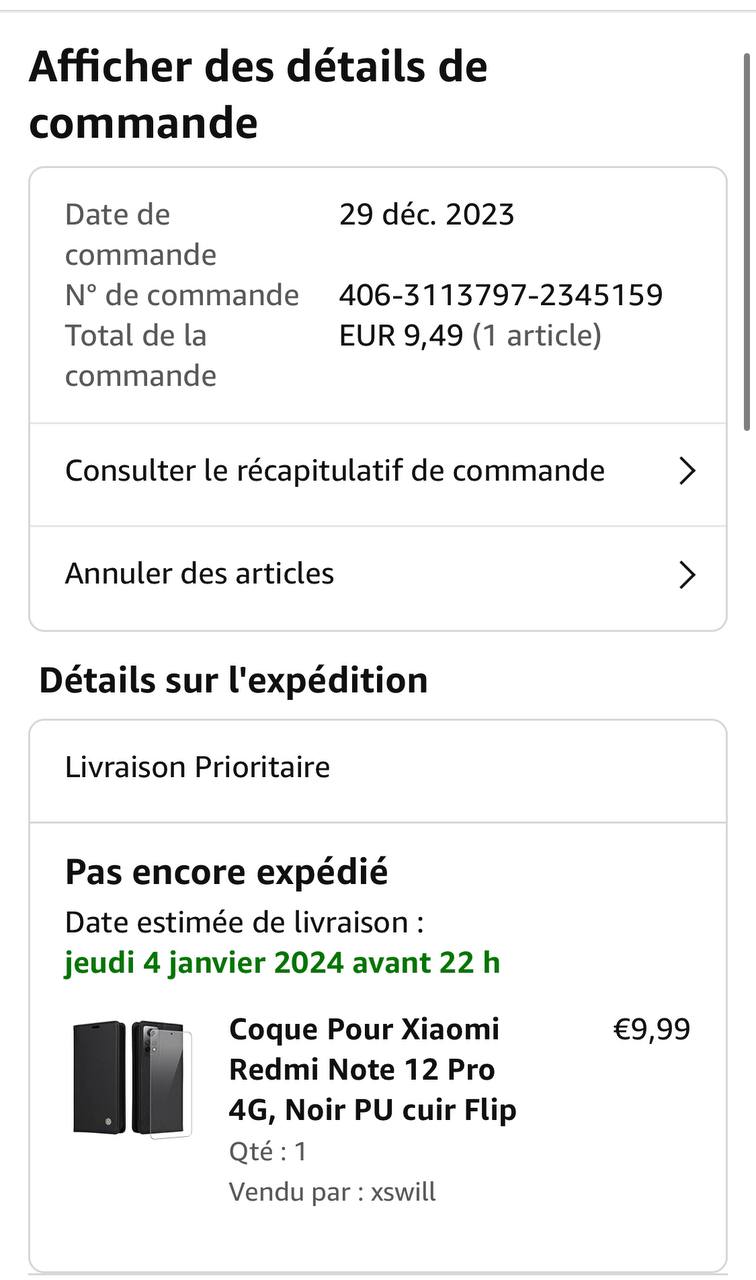Viewport: 756px width, 1280px height.
Task: Click the item price €9,99
Action: pyautogui.click(x=651, y=1029)
